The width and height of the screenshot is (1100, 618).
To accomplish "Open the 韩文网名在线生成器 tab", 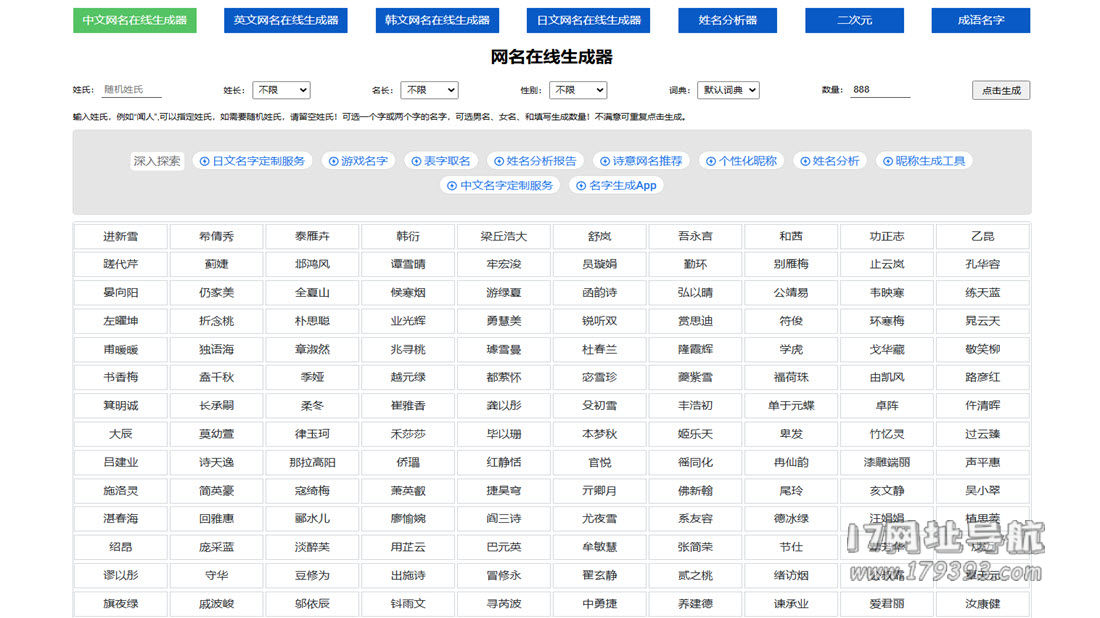I will point(437,20).
